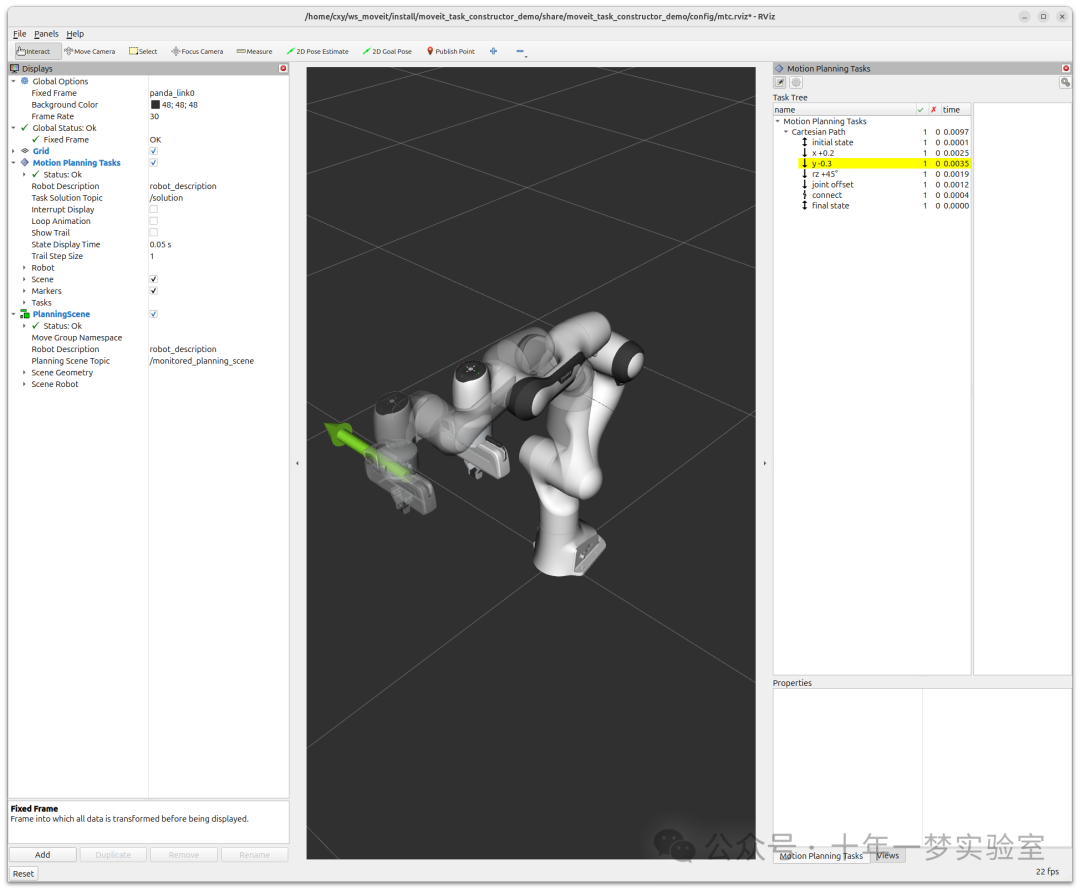This screenshot has width=1080, height=891.
Task: Enable the Interrupt Display checkbox
Action: click(154, 209)
